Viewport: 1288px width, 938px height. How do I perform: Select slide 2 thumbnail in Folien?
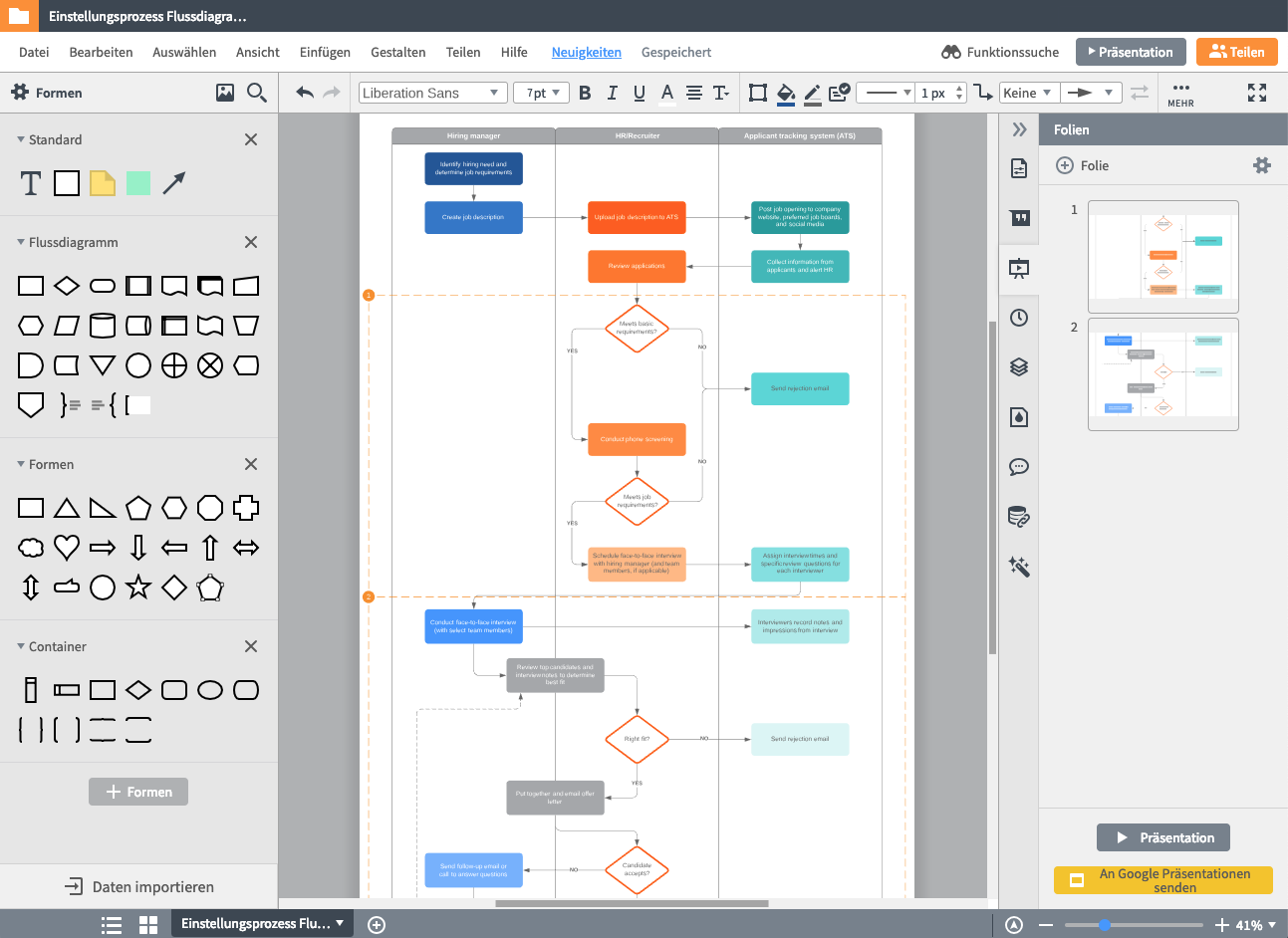pyautogui.click(x=1162, y=374)
